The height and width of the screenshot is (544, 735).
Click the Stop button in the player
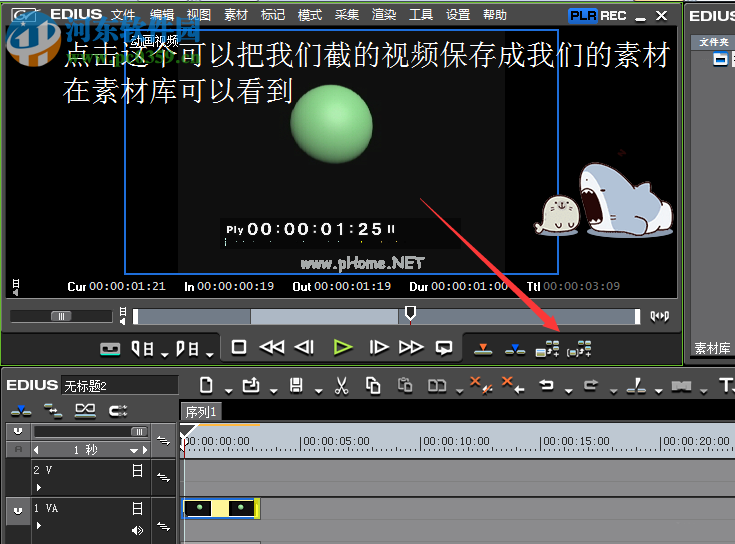click(x=239, y=348)
